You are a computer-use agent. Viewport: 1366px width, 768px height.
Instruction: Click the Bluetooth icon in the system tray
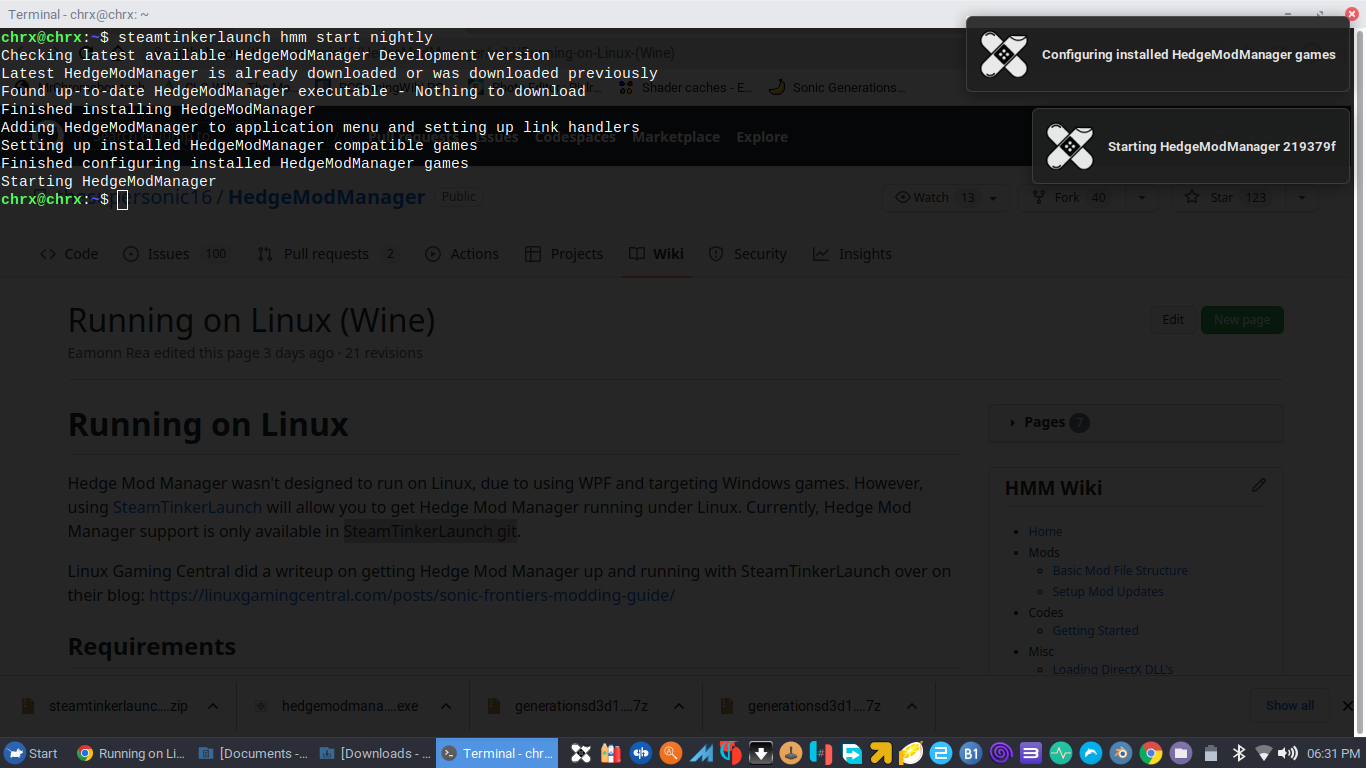click(1238, 753)
